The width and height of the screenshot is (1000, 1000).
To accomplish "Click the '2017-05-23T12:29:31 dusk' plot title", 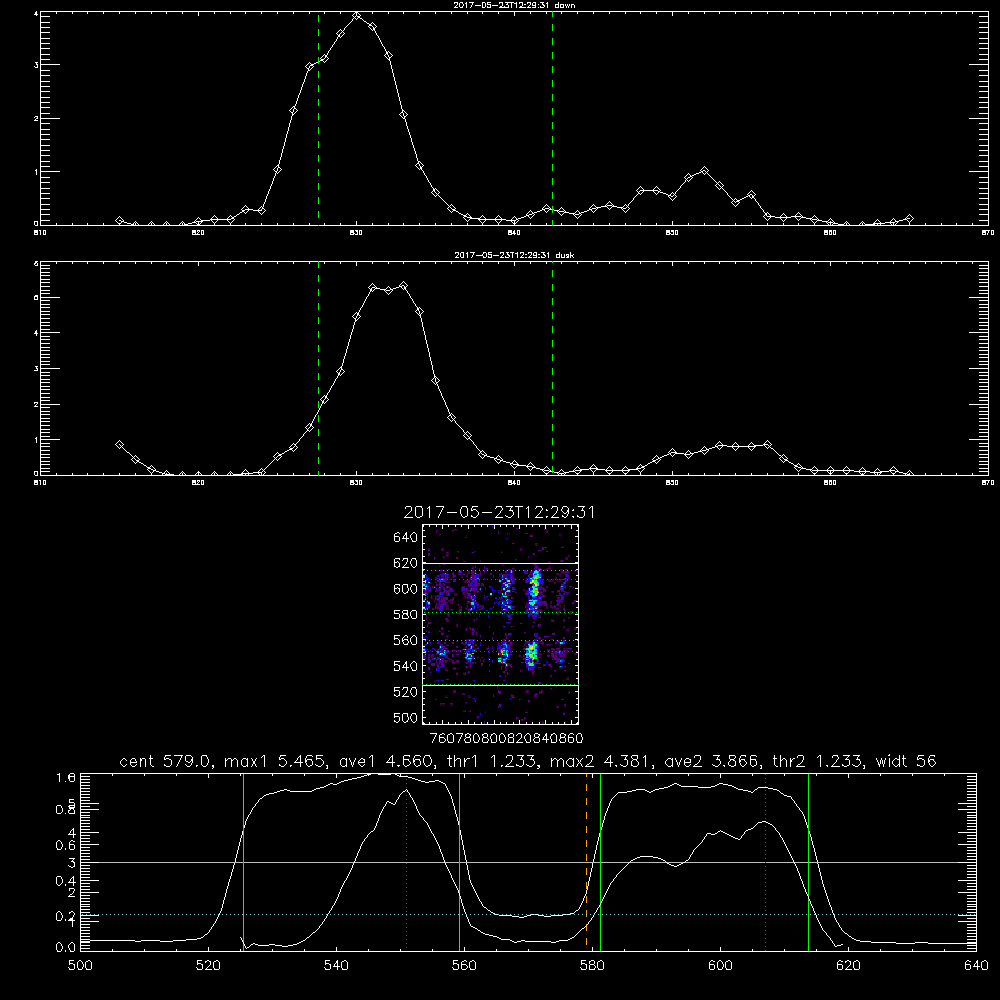I will [x=514, y=255].
